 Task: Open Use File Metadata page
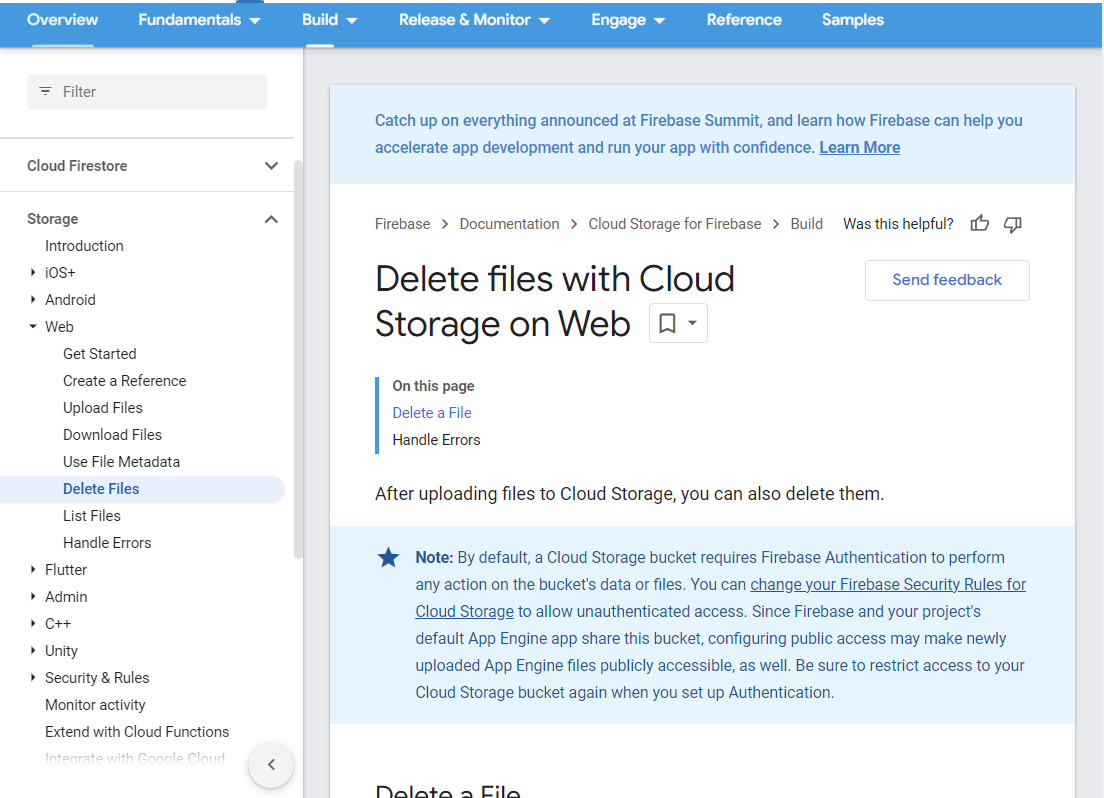[121, 462]
